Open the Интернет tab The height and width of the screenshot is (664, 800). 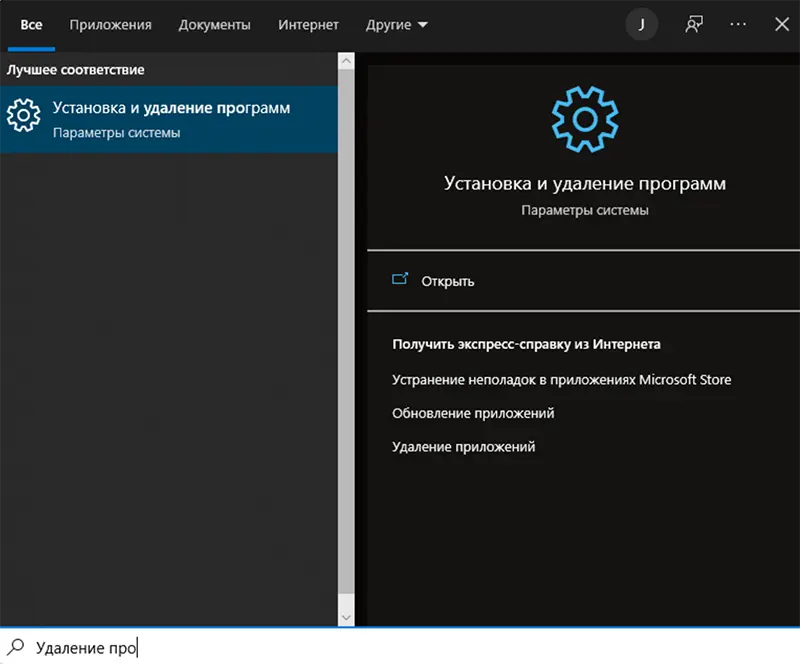coord(308,25)
